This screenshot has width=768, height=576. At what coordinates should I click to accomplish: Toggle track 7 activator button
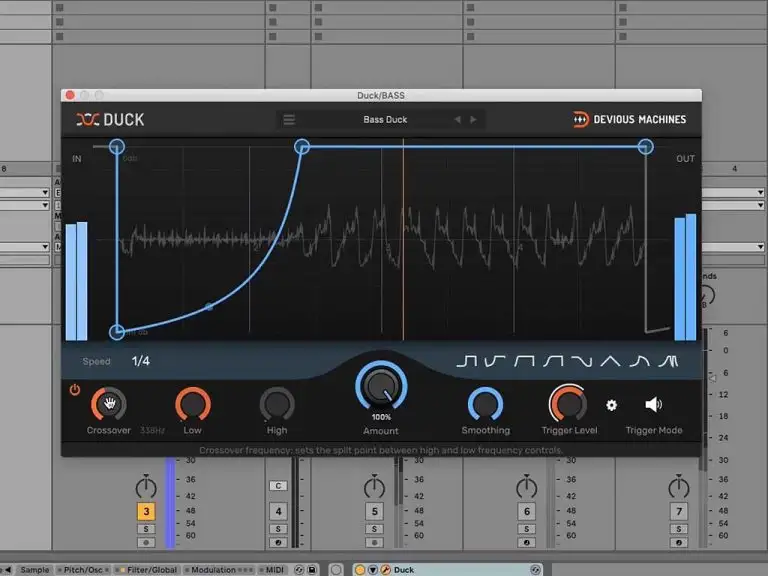click(x=679, y=511)
